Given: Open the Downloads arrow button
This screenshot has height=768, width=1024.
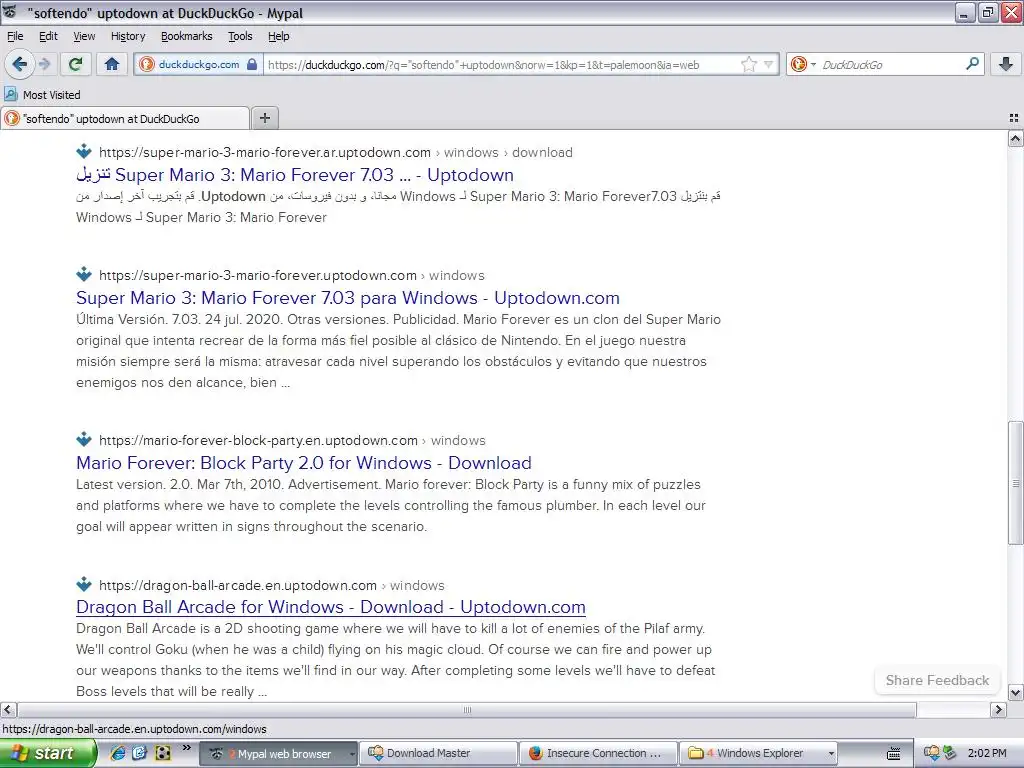Looking at the screenshot, I should [x=1006, y=64].
